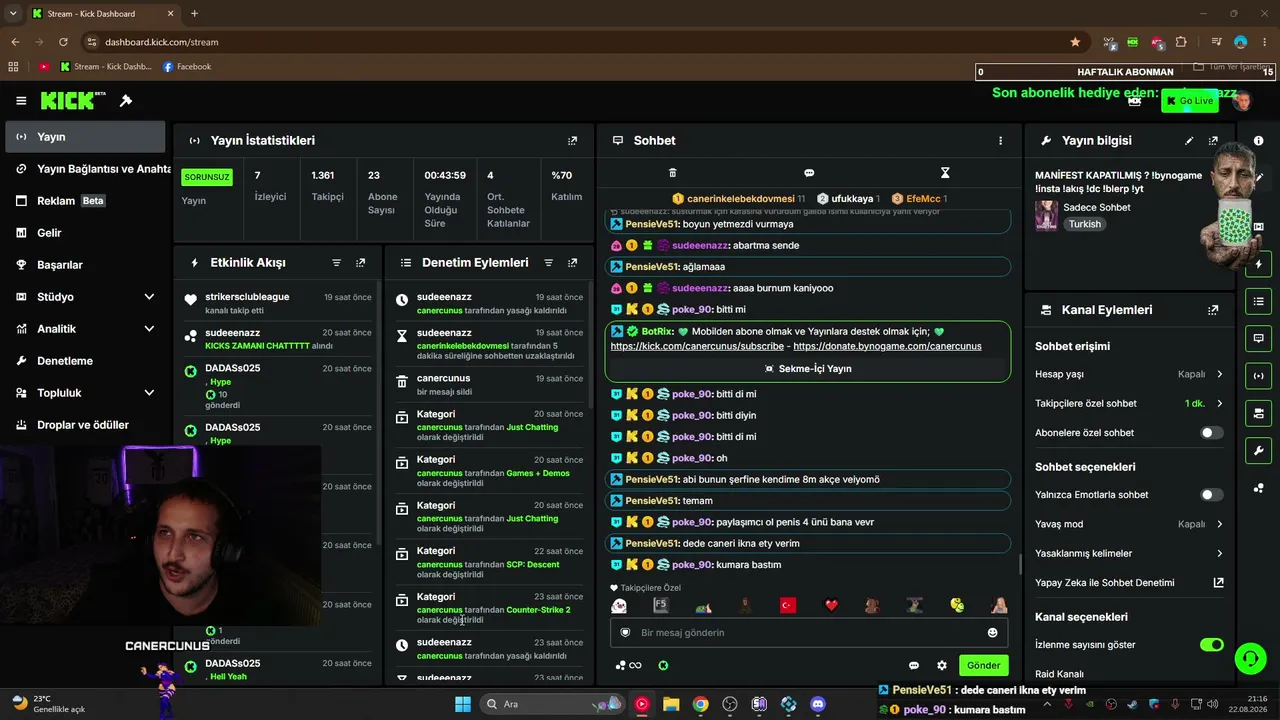Open the green headset support button
Screen dimensions: 1280x720
(x=1250, y=657)
